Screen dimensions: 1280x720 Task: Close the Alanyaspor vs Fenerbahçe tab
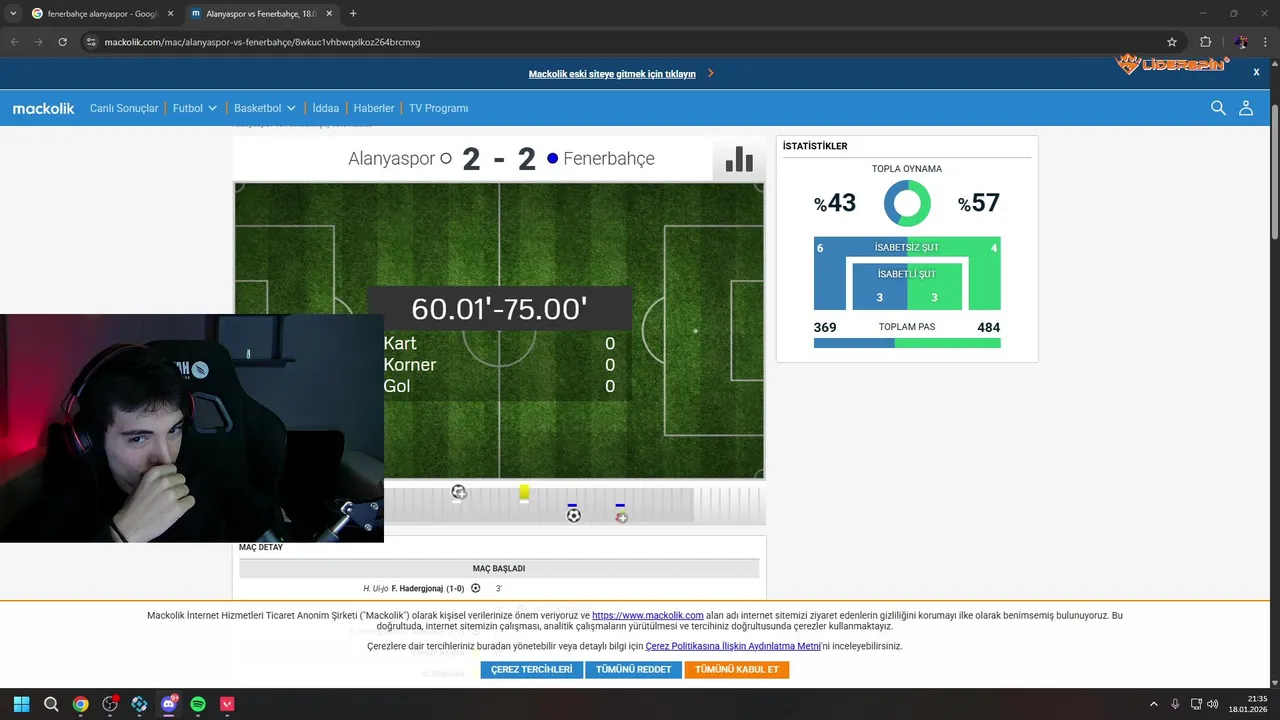click(330, 14)
